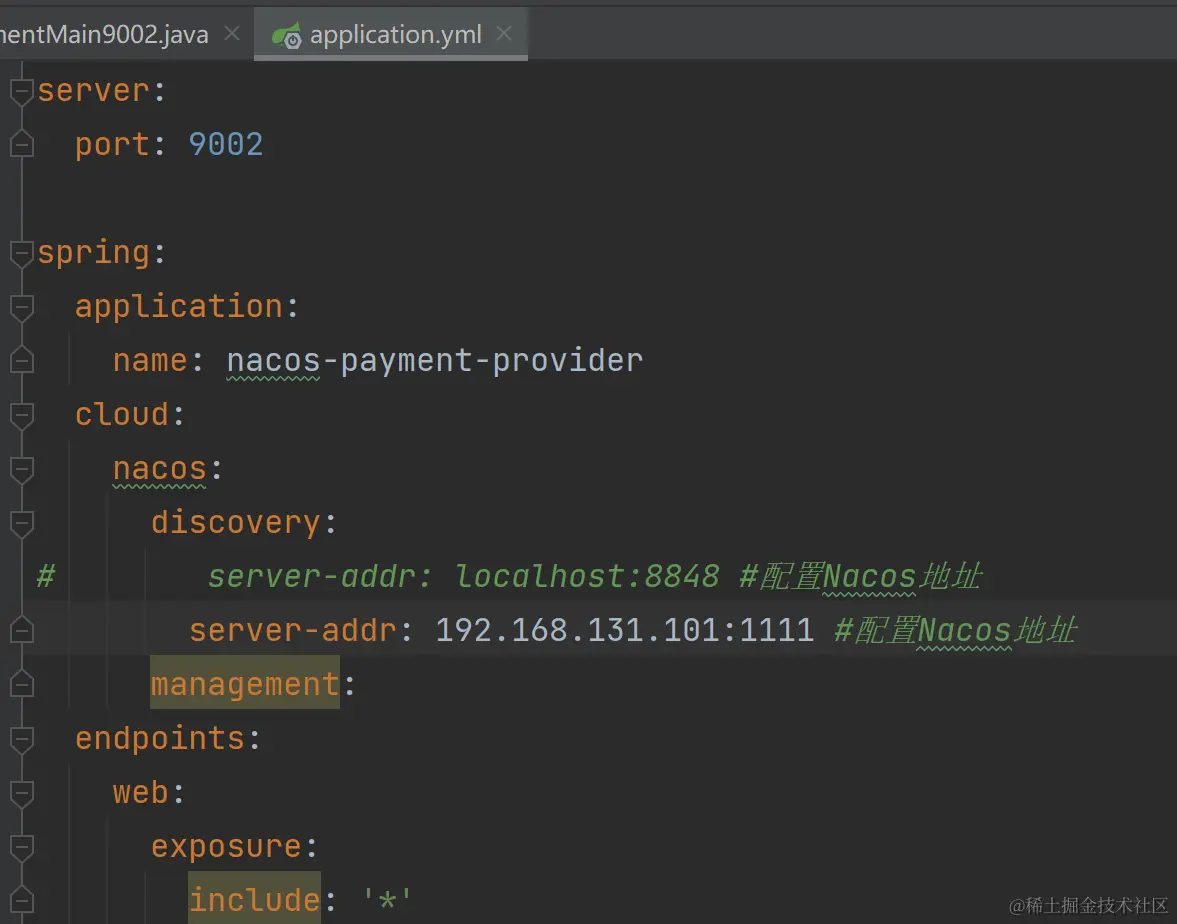Click the active 'server-addr' key
The width and height of the screenshot is (1177, 924).
[293, 631]
